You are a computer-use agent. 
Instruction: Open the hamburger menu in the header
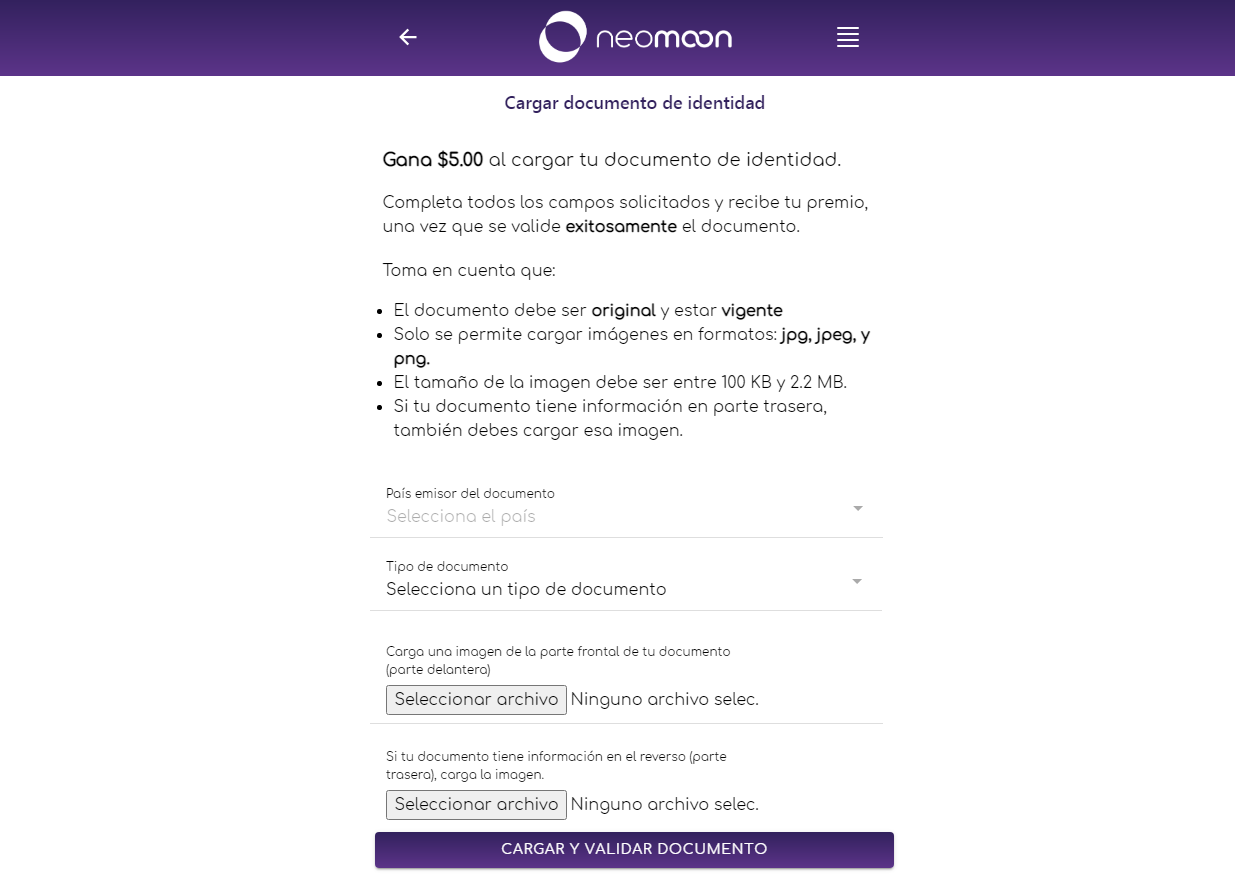(x=848, y=38)
